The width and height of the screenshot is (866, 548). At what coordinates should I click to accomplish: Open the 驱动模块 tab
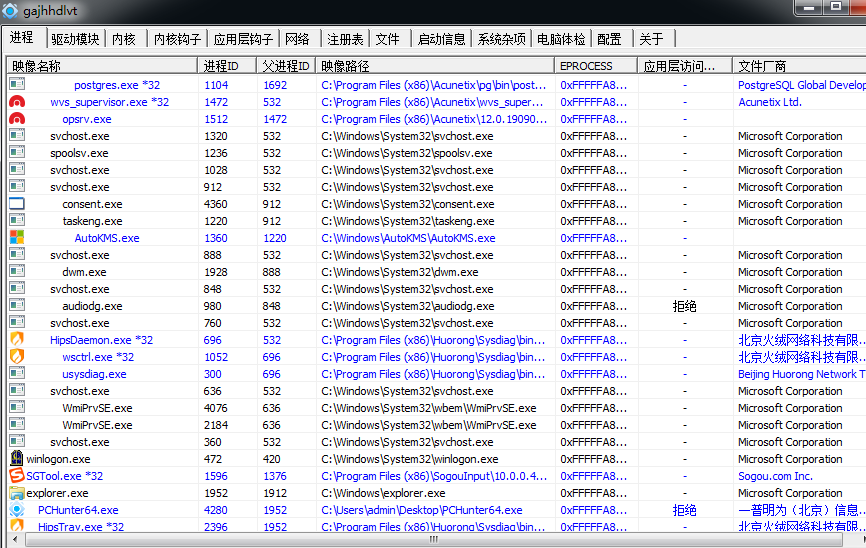click(75, 39)
